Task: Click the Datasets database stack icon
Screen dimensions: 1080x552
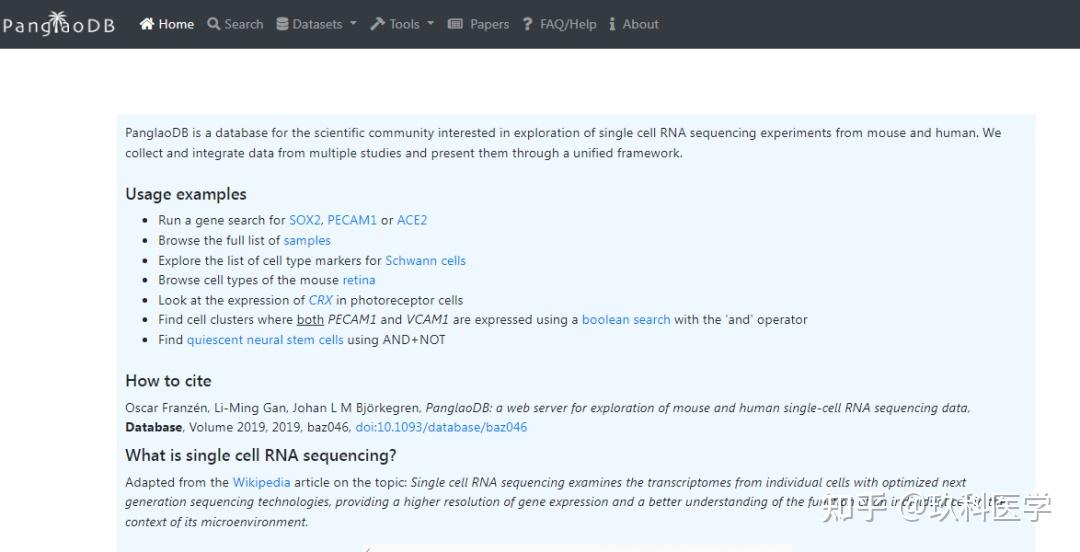Action: tap(282, 24)
